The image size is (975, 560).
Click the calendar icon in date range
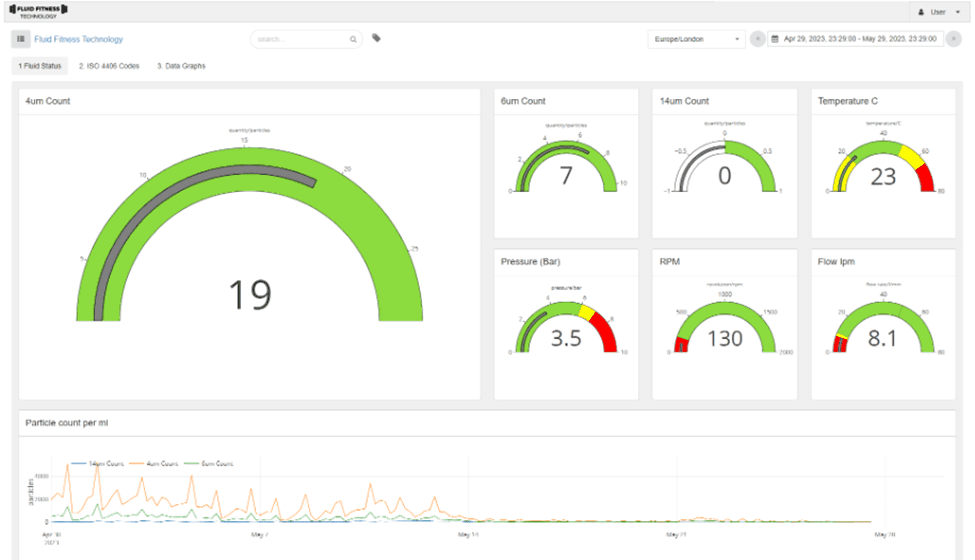pyautogui.click(x=776, y=39)
